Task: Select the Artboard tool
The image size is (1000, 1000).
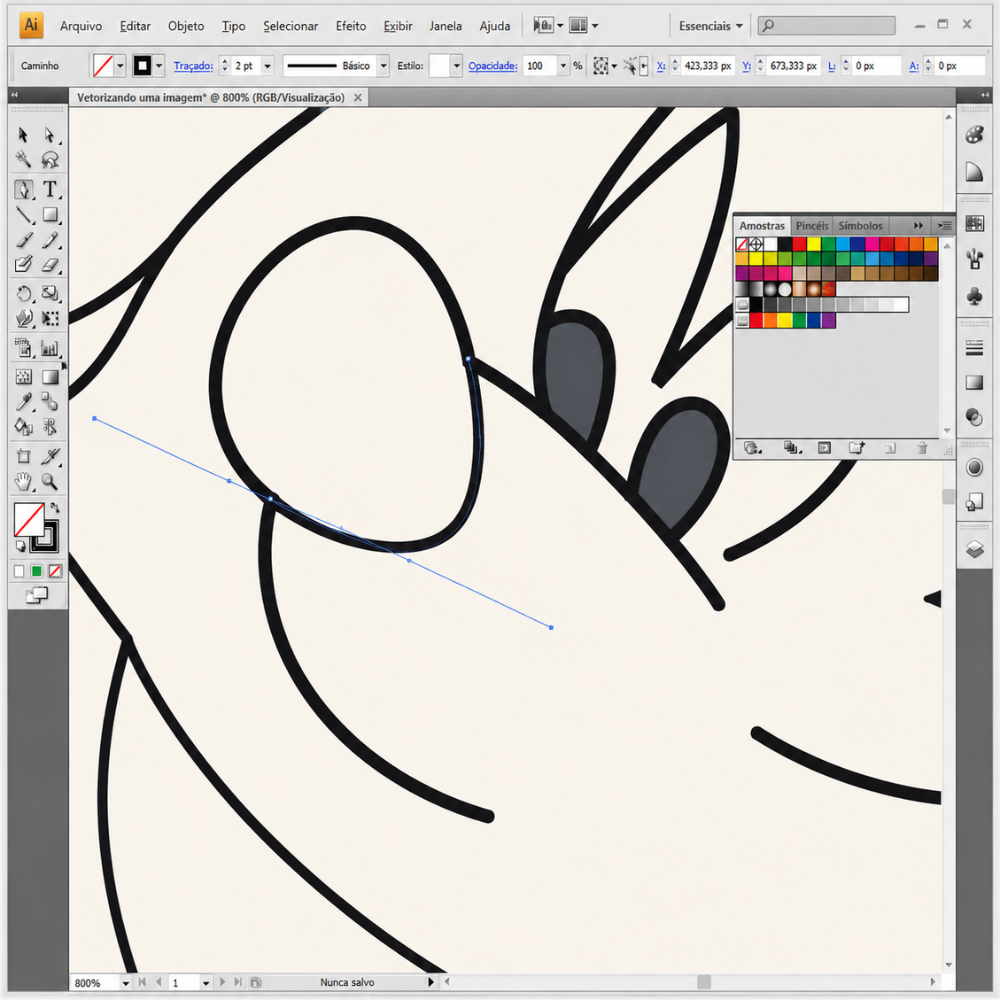Action: 24,456
